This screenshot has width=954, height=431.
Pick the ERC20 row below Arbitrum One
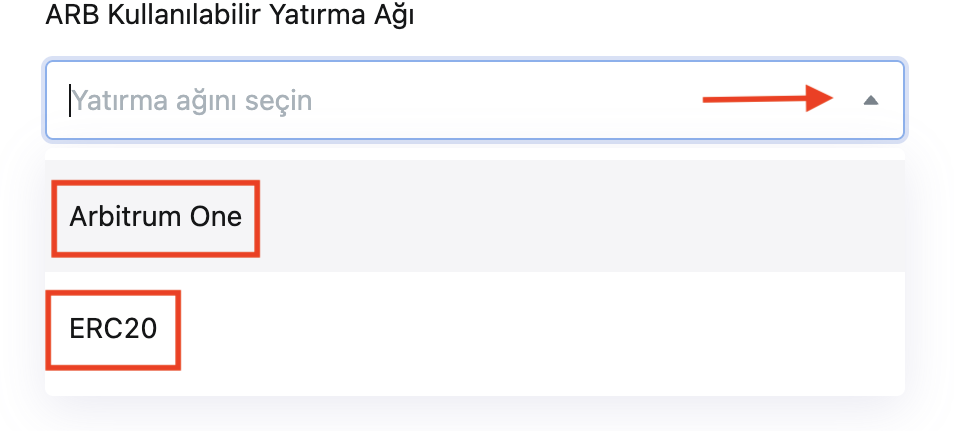point(475,328)
